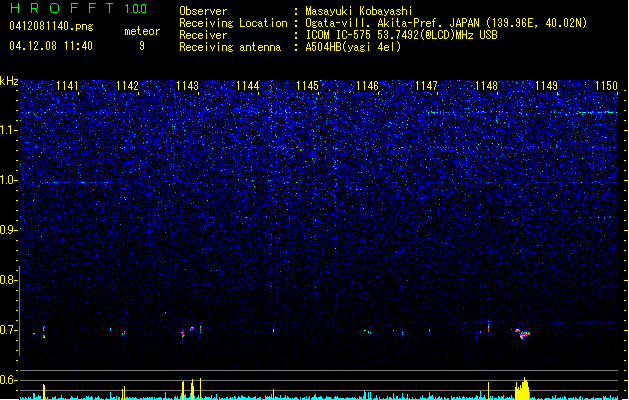This screenshot has width=629, height=400.
Task: Click the HROFFT 1.0.0 program title
Action: tap(78, 8)
